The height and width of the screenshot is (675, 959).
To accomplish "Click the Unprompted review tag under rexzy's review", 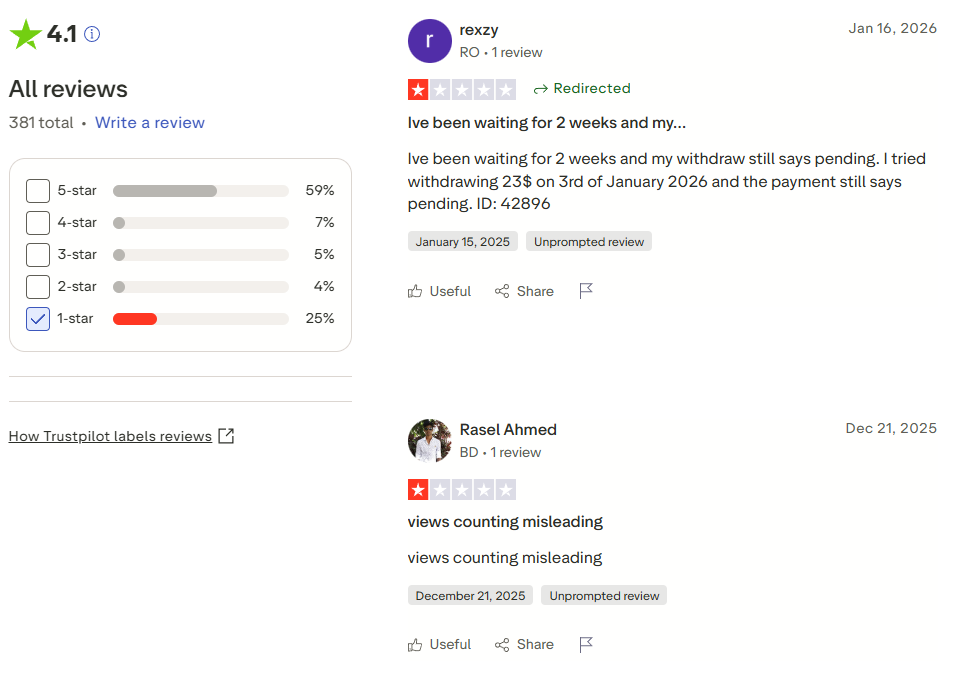I will [x=589, y=241].
